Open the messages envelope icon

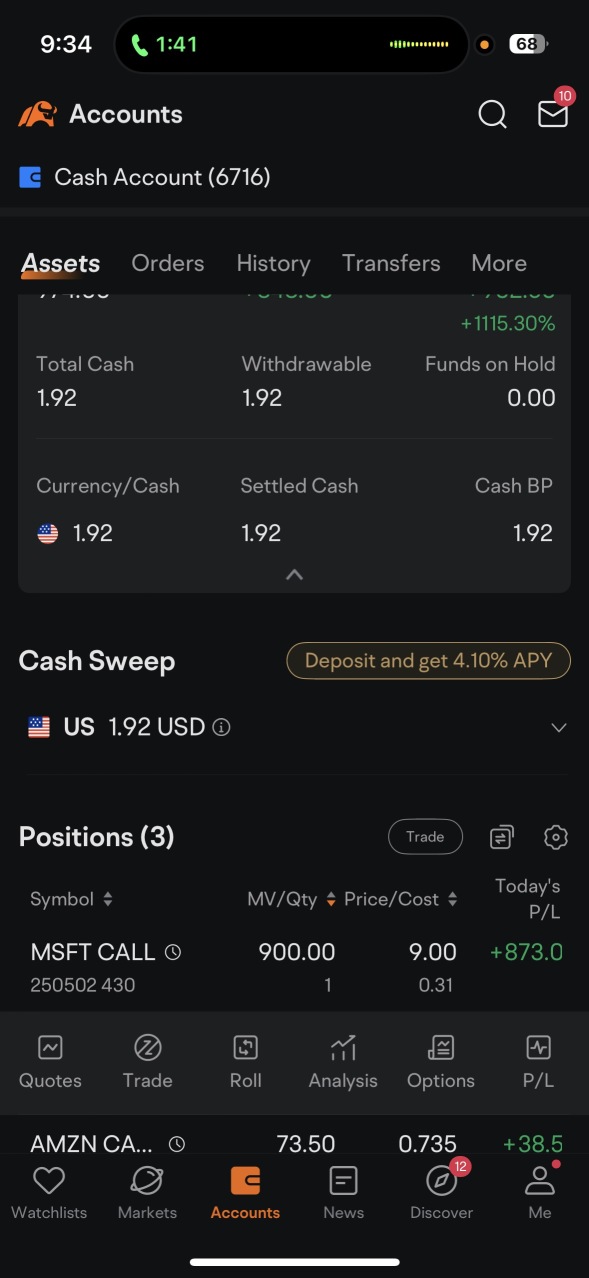coord(553,114)
